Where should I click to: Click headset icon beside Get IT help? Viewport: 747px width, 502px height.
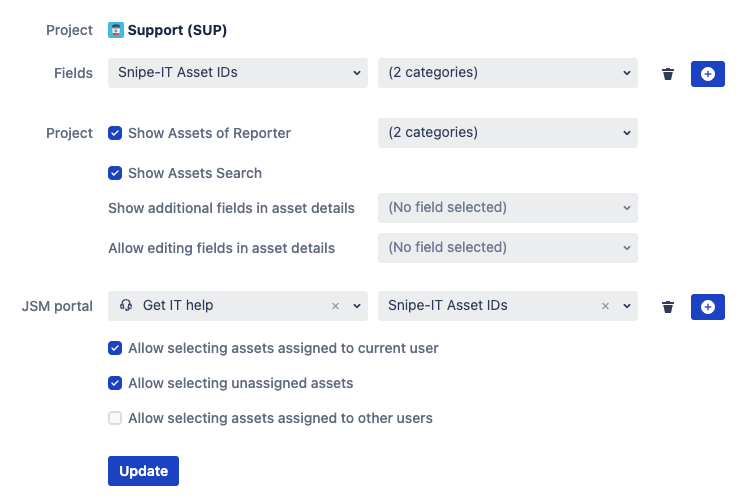pos(126,306)
